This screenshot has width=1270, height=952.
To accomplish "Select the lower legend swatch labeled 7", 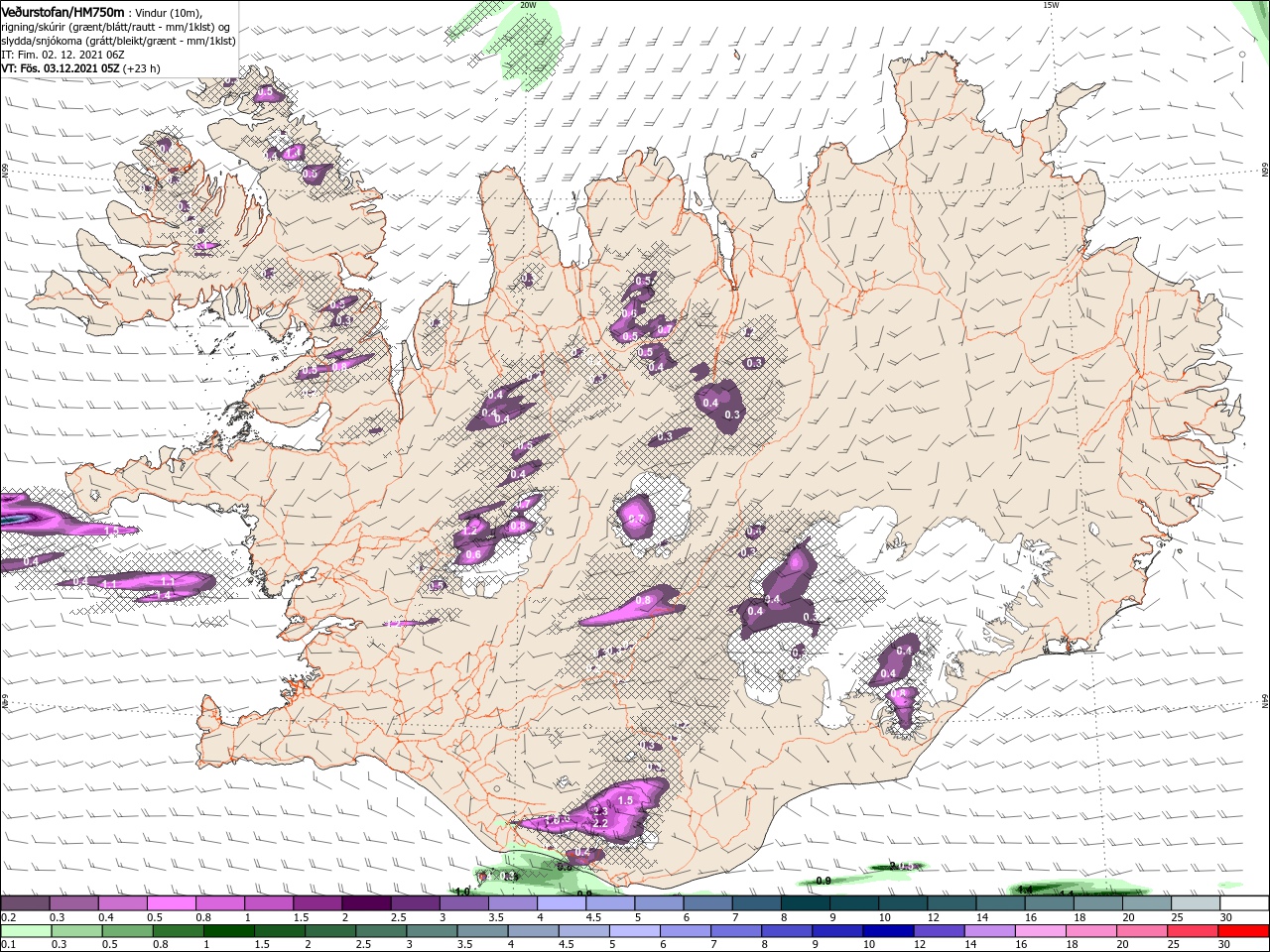I will 736,931.
